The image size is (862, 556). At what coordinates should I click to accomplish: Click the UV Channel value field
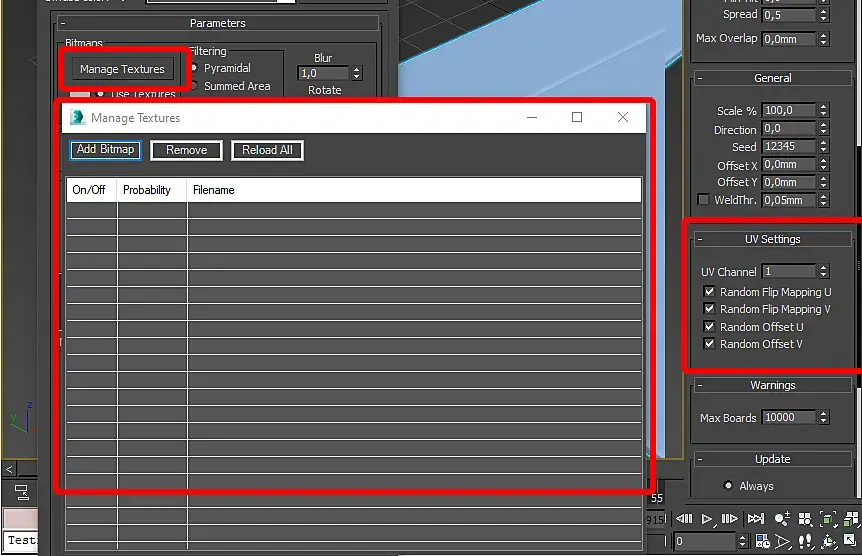click(x=789, y=271)
